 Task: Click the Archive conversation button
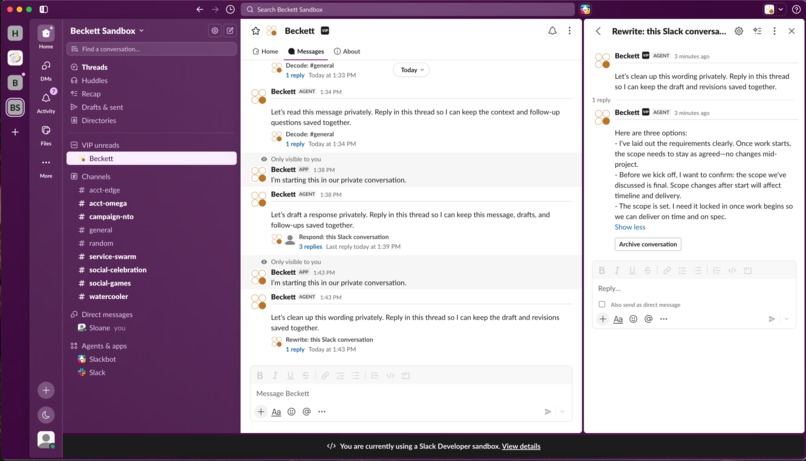(x=648, y=244)
